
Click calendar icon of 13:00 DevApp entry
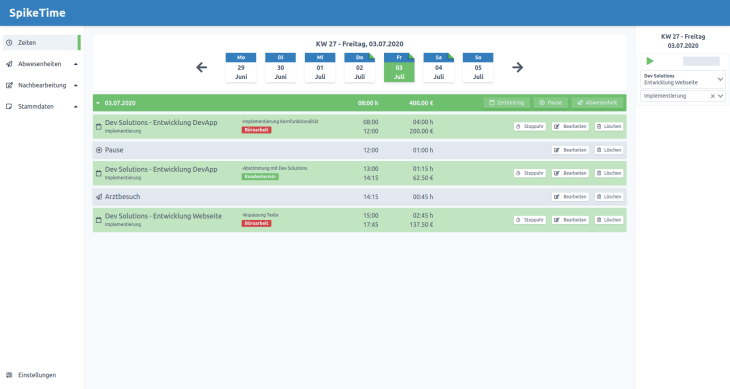(x=99, y=173)
